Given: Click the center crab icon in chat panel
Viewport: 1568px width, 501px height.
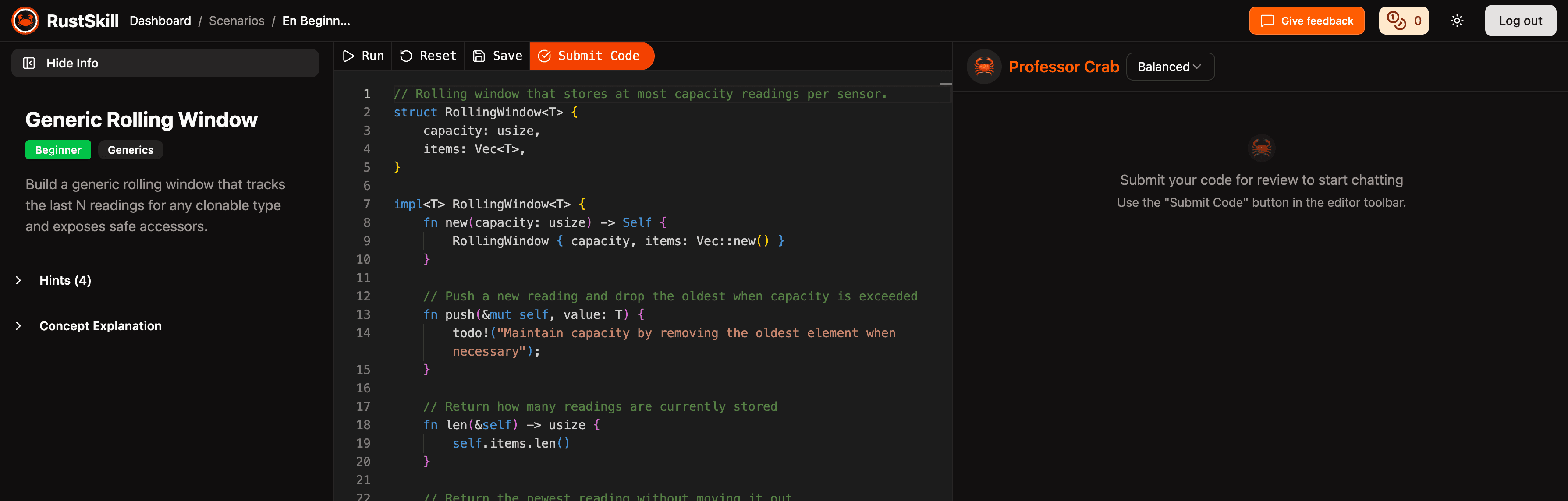Looking at the screenshot, I should tap(1261, 147).
